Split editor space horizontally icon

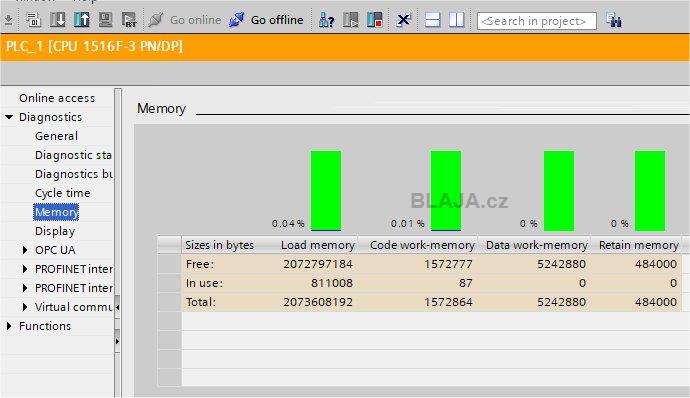pos(433,20)
